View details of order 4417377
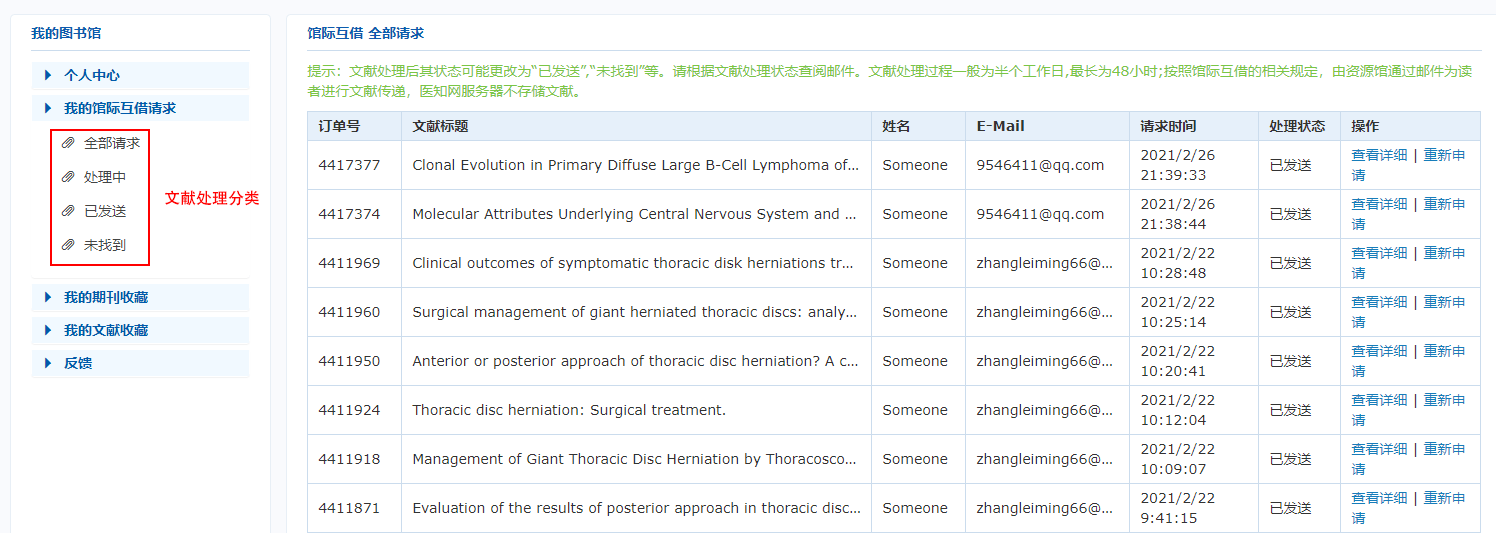The height and width of the screenshot is (533, 1496). point(1379,155)
